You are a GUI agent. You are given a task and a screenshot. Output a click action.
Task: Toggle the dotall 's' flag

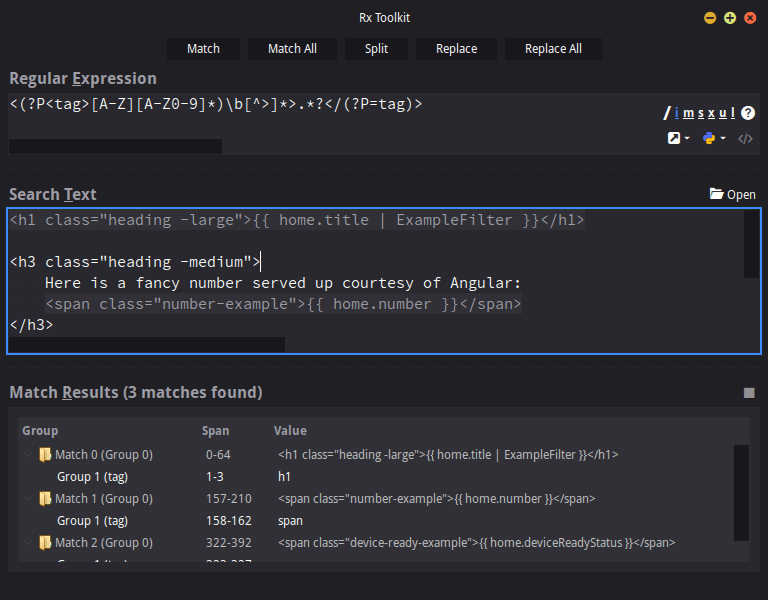[x=701, y=113]
